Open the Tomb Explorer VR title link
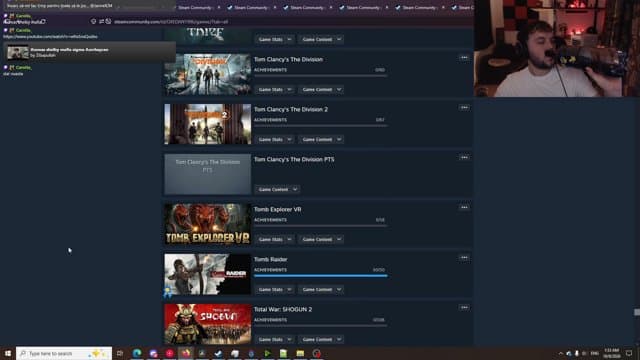 [x=278, y=209]
